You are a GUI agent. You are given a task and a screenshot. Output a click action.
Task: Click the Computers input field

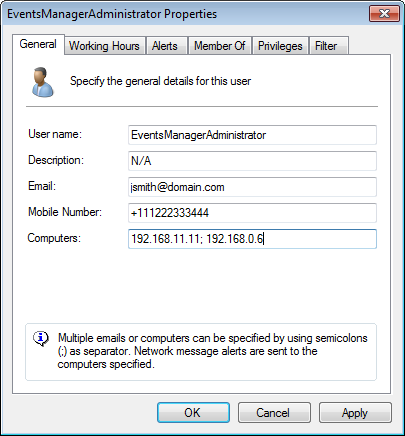252,239
